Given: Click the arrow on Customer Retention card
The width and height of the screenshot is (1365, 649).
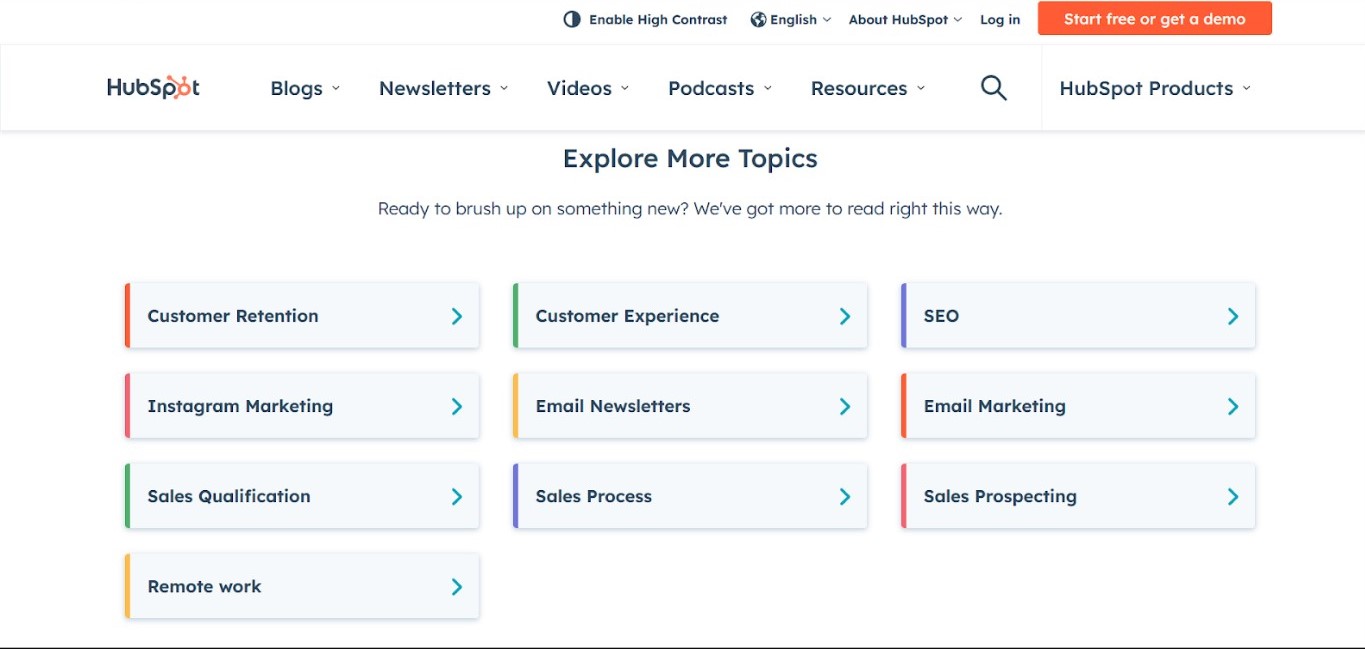Looking at the screenshot, I should (x=457, y=316).
